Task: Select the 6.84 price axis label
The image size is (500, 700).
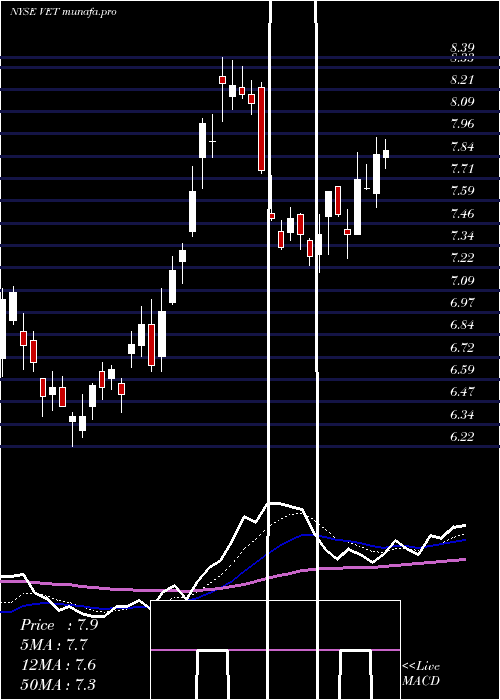Action: tap(462, 325)
